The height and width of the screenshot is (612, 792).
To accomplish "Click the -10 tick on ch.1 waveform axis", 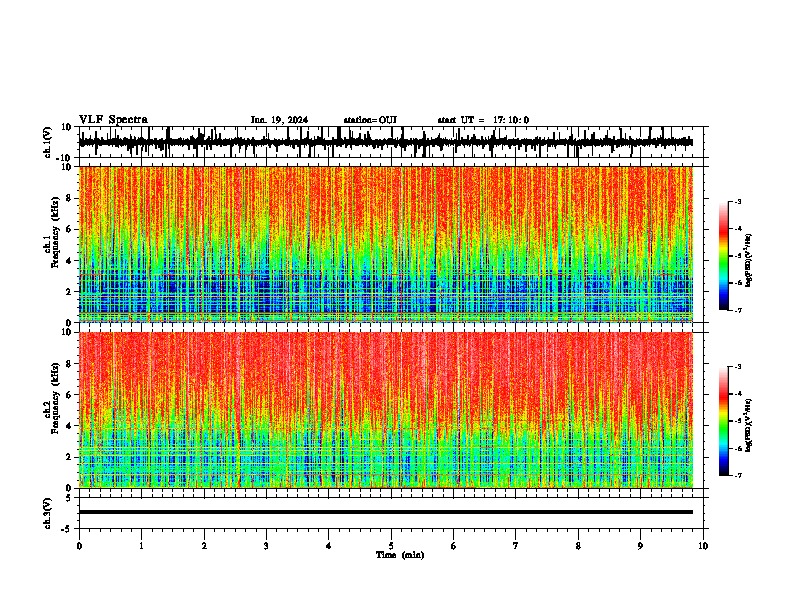I will 65,158.
